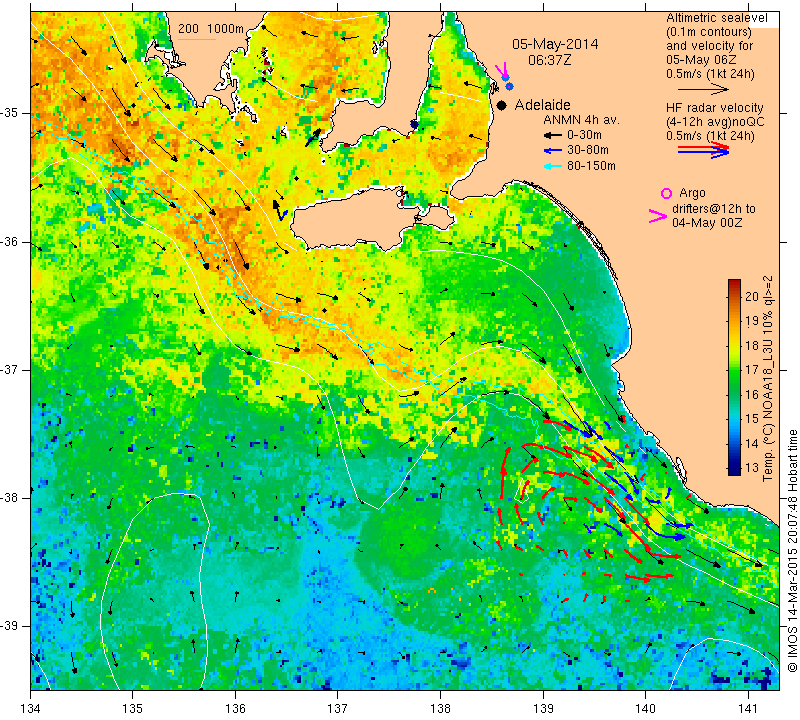Click the HF radar red-blue reference arrows
The height and width of the screenshot is (720, 800).
tap(703, 150)
